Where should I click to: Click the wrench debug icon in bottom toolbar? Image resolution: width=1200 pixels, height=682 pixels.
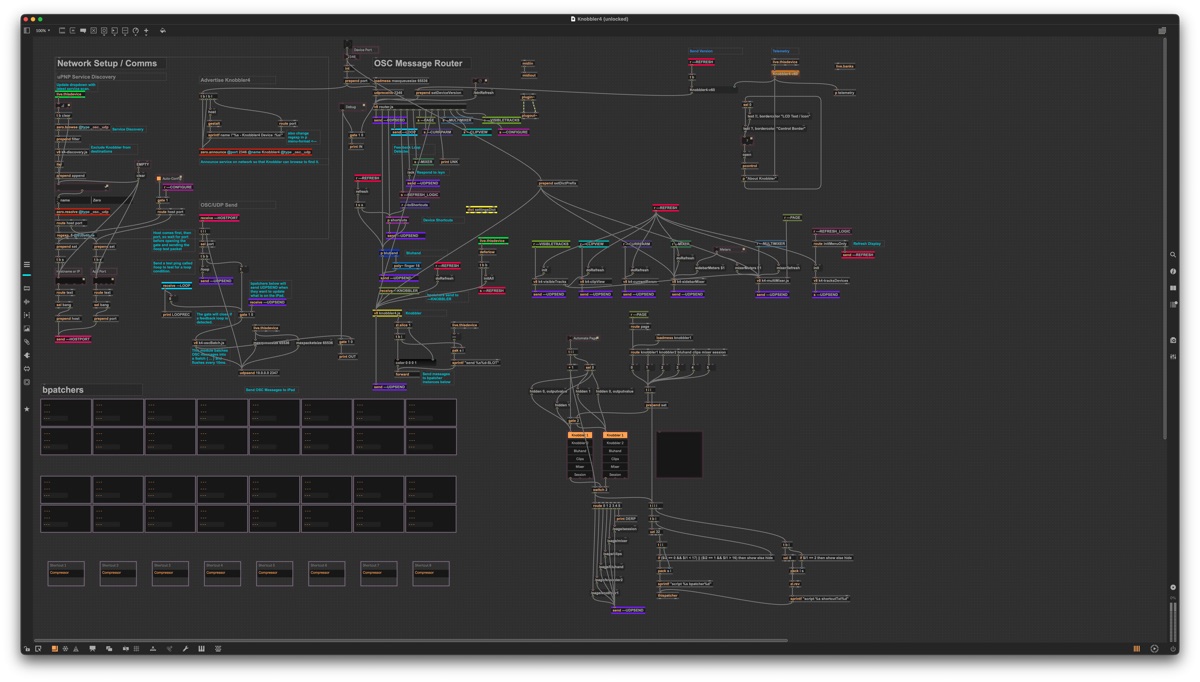tap(185, 649)
